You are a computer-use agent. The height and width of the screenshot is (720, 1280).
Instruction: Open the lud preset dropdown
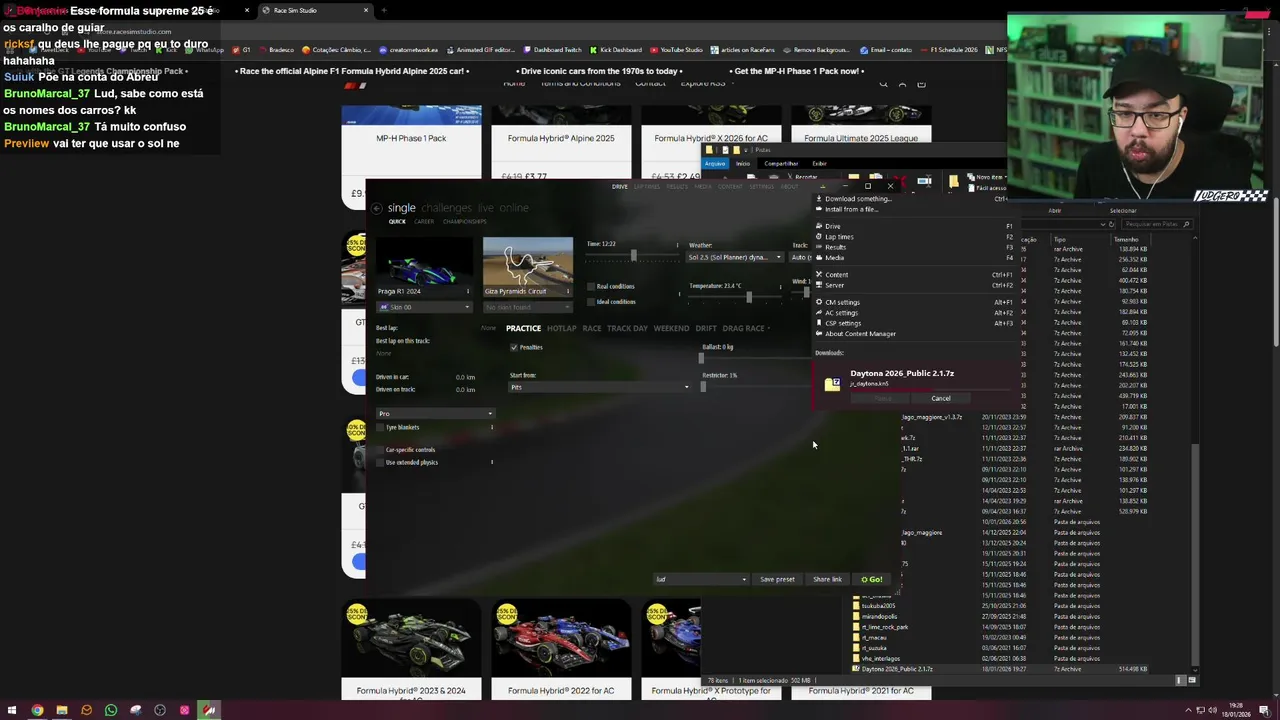point(701,579)
